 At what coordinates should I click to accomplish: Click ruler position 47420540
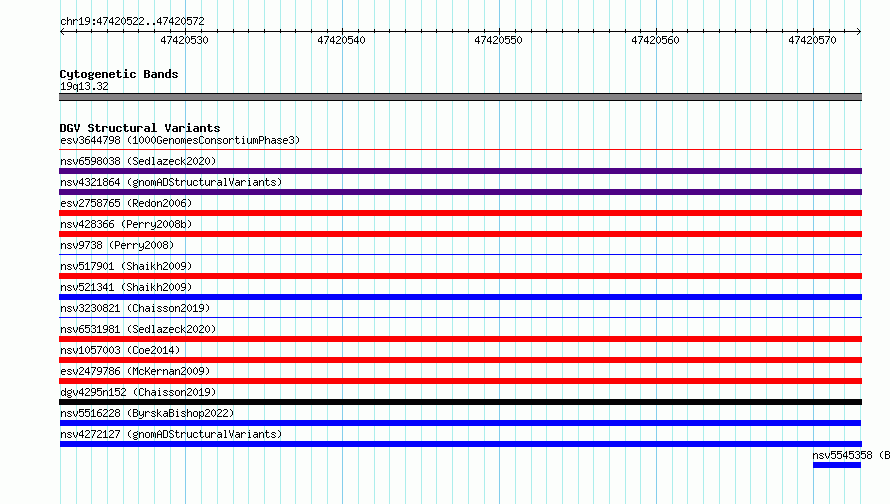click(x=341, y=40)
